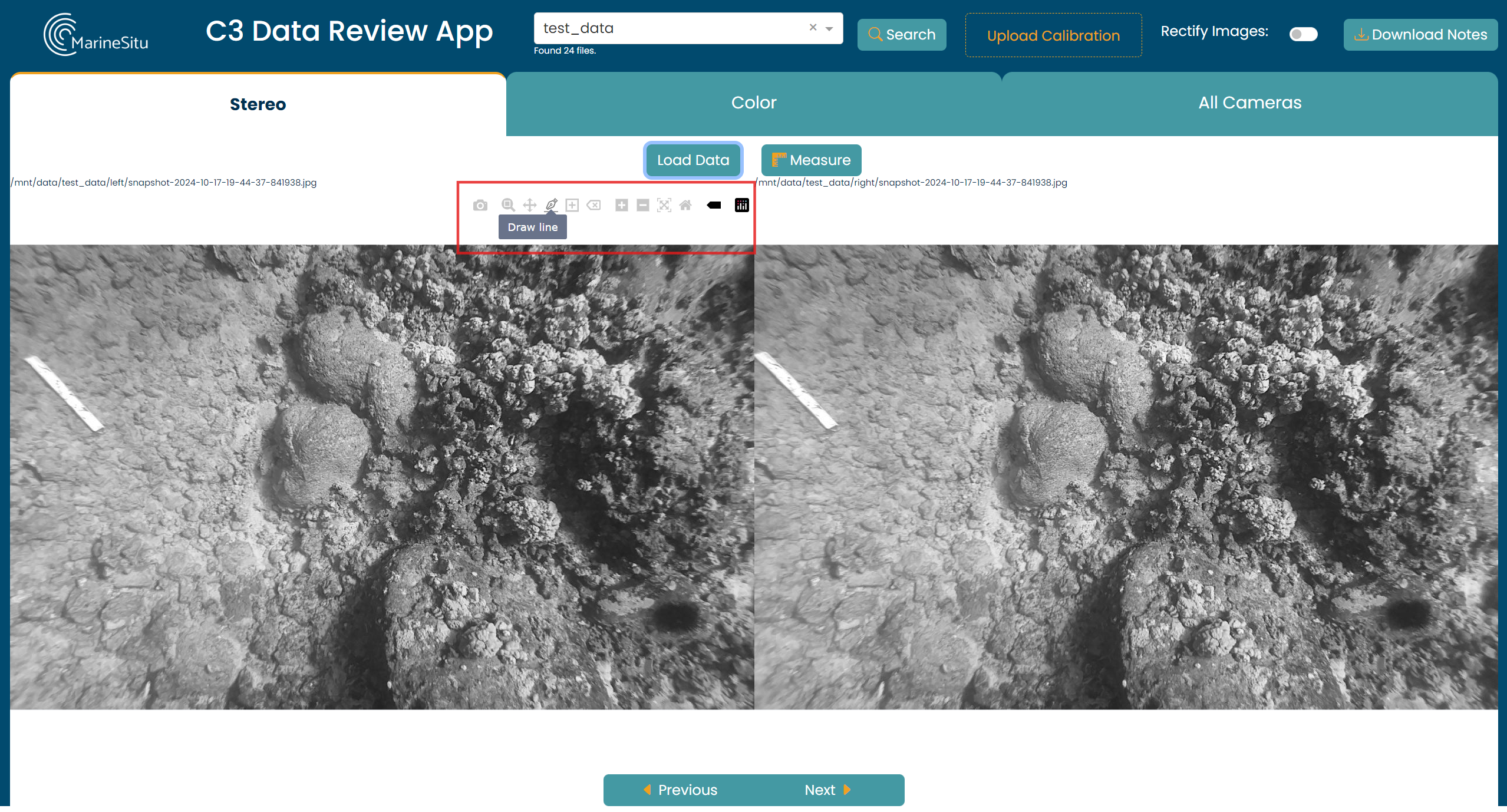Select the Draw rectangle tool
1507x812 pixels.
click(572, 205)
